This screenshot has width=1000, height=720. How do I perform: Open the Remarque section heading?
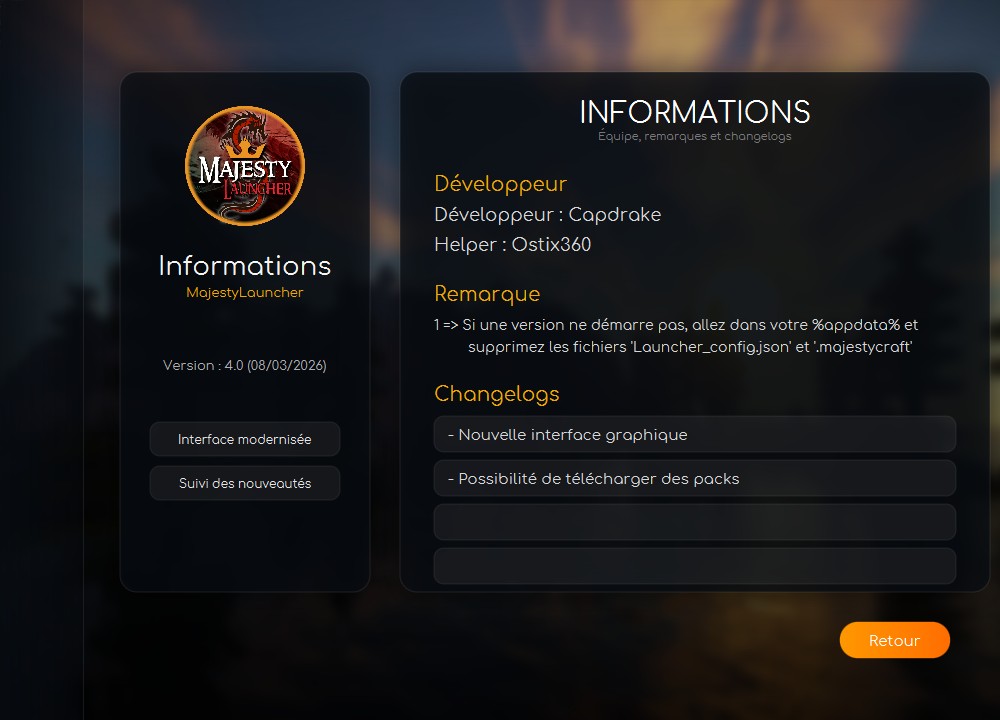coord(487,294)
